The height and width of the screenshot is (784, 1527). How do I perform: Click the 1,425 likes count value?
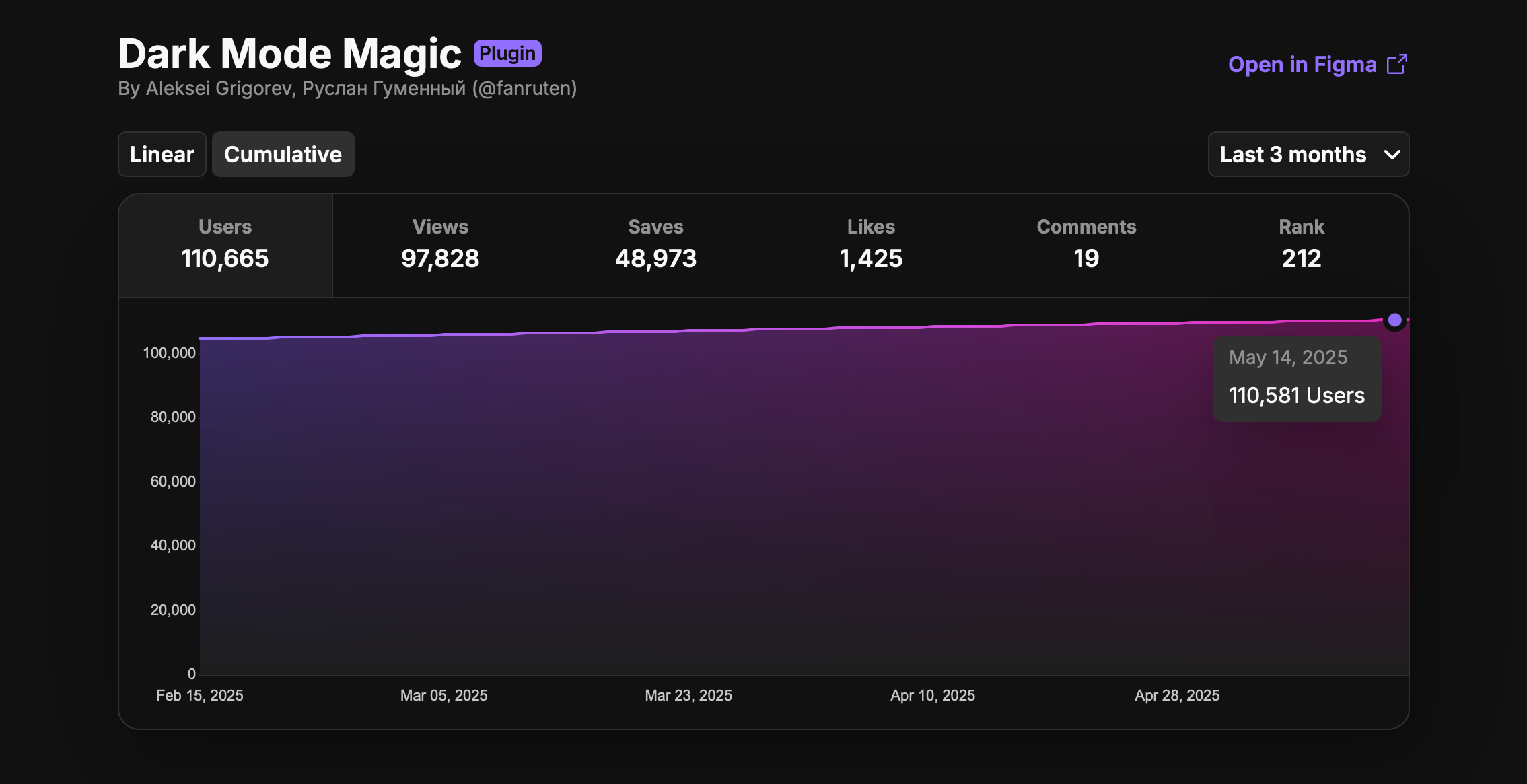coord(871,258)
